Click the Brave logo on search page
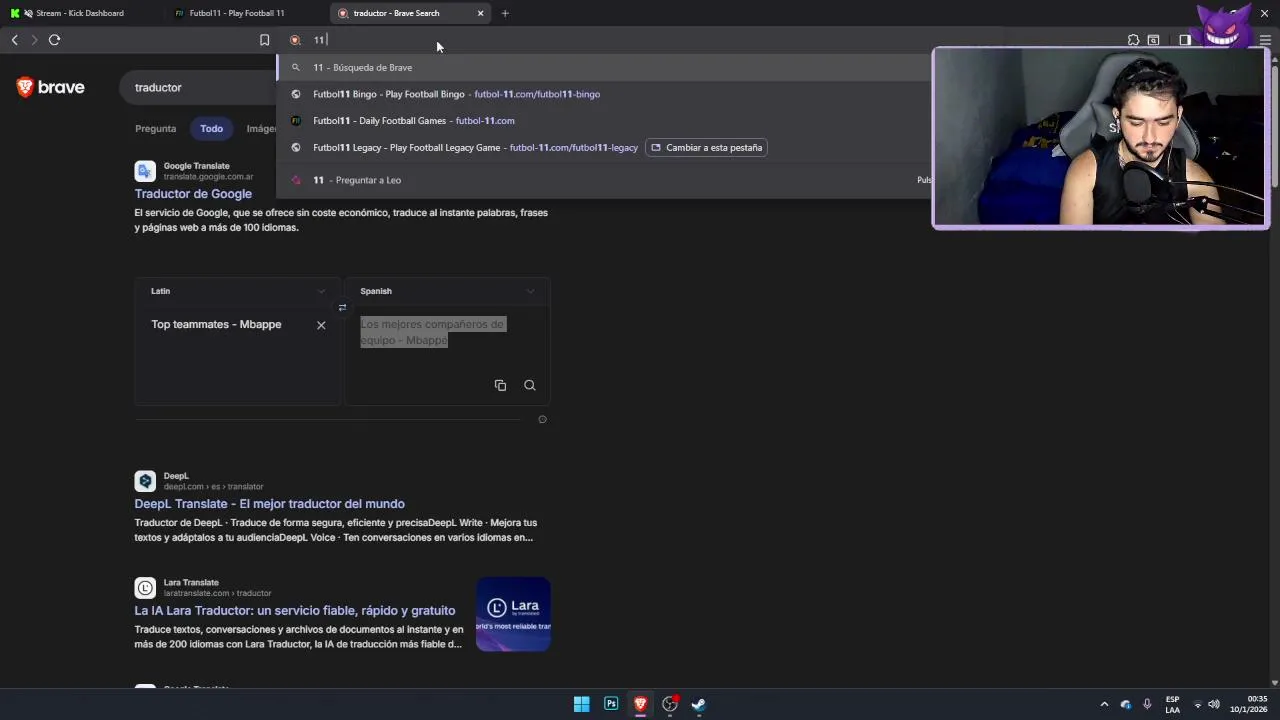1280x720 pixels. click(x=50, y=87)
